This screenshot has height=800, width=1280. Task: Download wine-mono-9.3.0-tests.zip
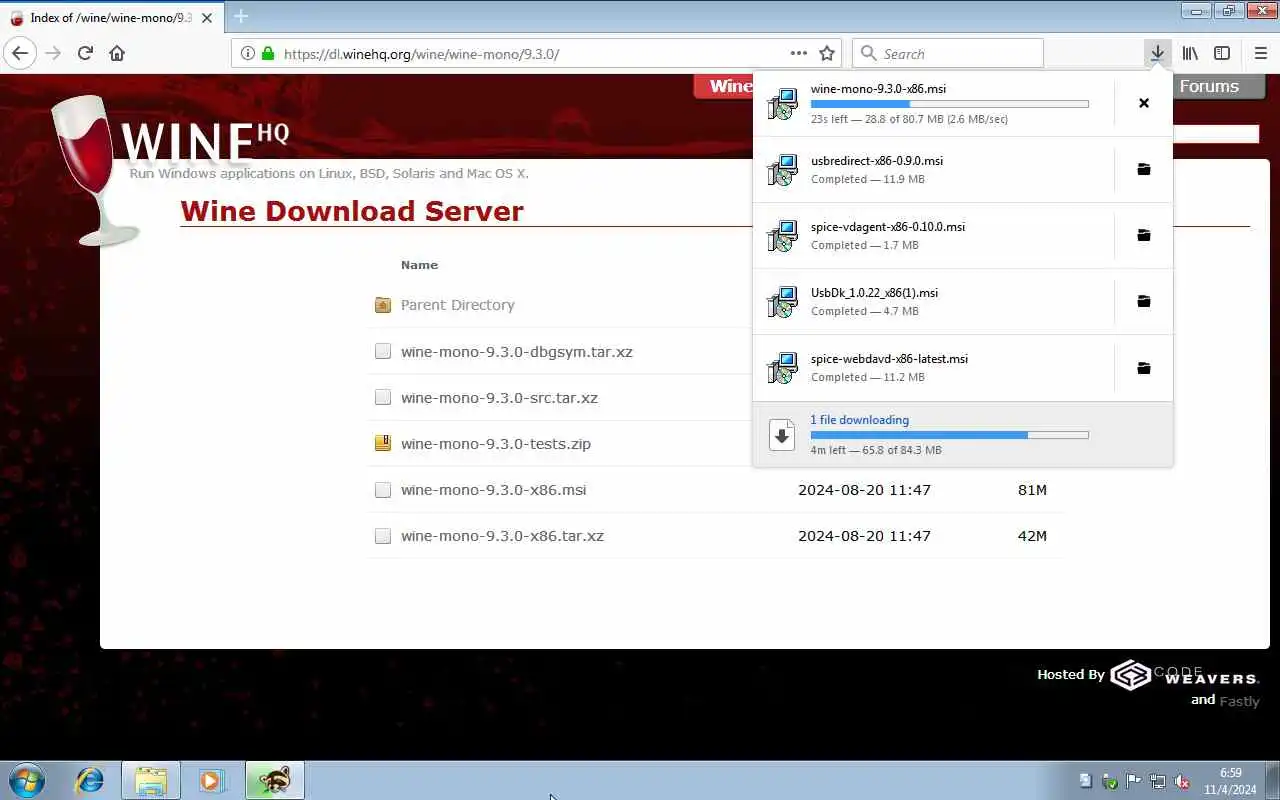[x=495, y=444]
